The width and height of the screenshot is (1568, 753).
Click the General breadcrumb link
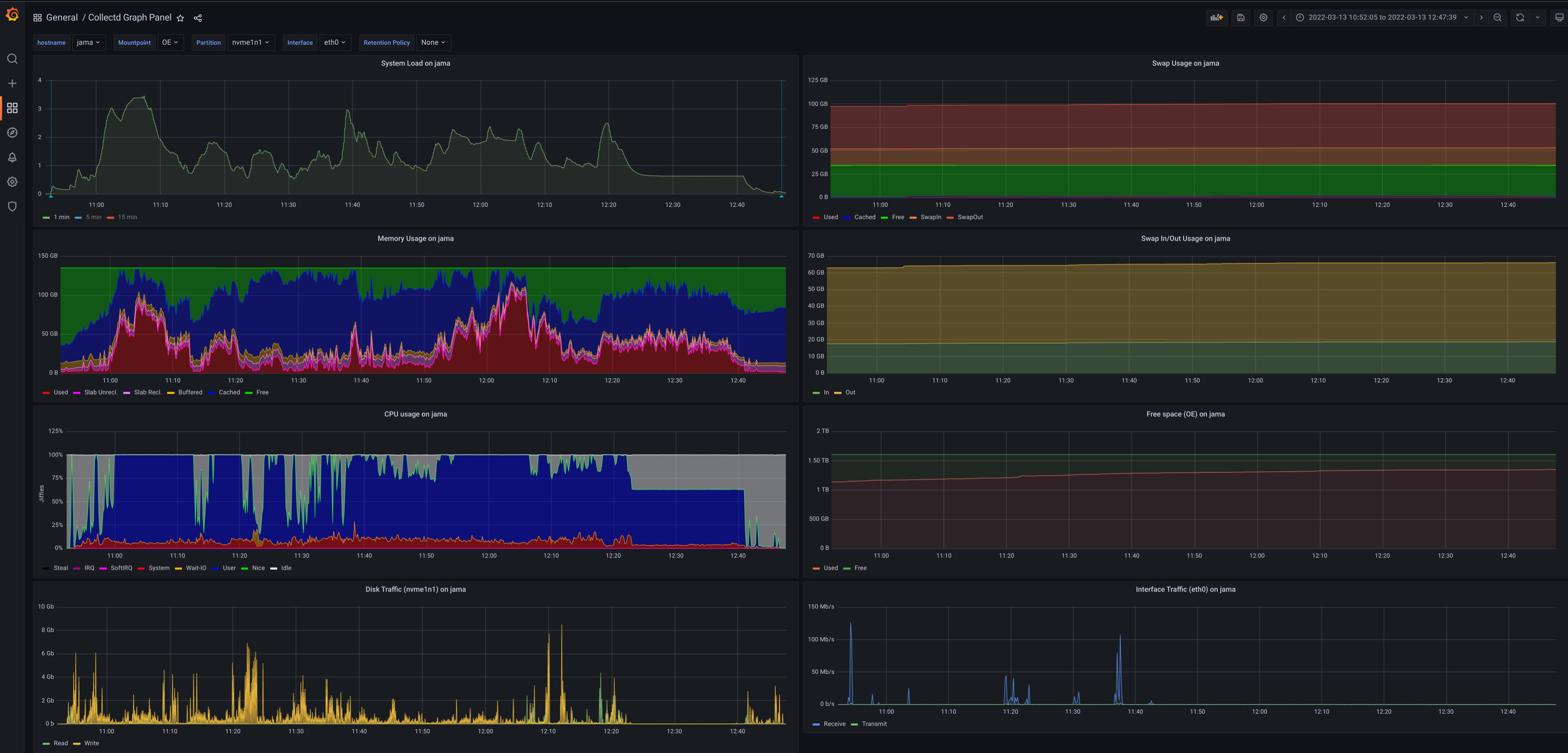click(x=62, y=18)
